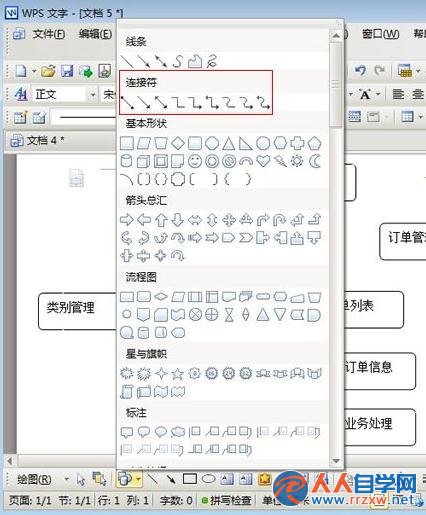Click the 类别管理 text box
Image resolution: width=426 pixels, height=515 pixels.
point(77,311)
